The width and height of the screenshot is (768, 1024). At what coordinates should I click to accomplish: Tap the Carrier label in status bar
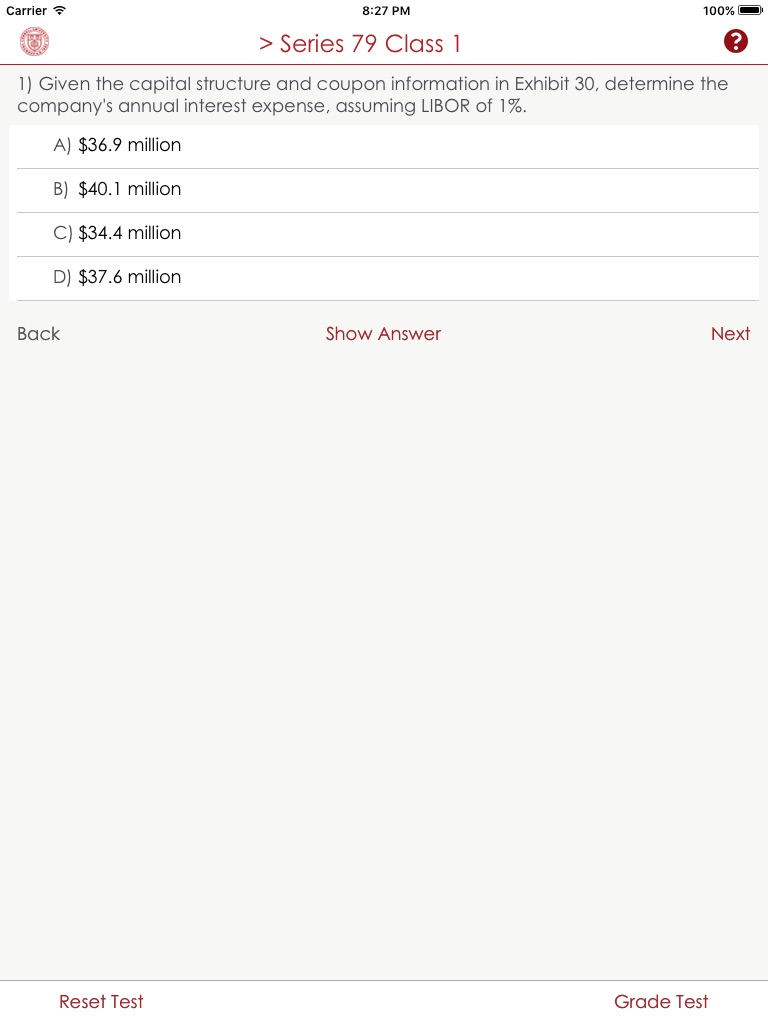tap(27, 10)
